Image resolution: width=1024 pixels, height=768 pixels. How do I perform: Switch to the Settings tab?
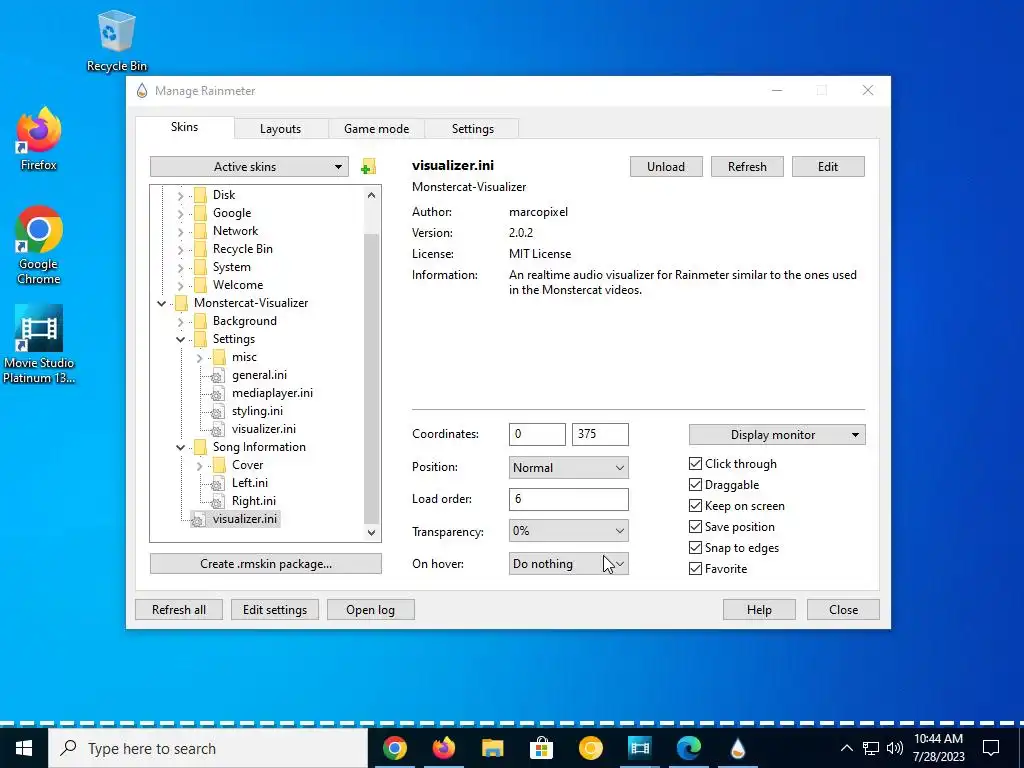pyautogui.click(x=472, y=129)
